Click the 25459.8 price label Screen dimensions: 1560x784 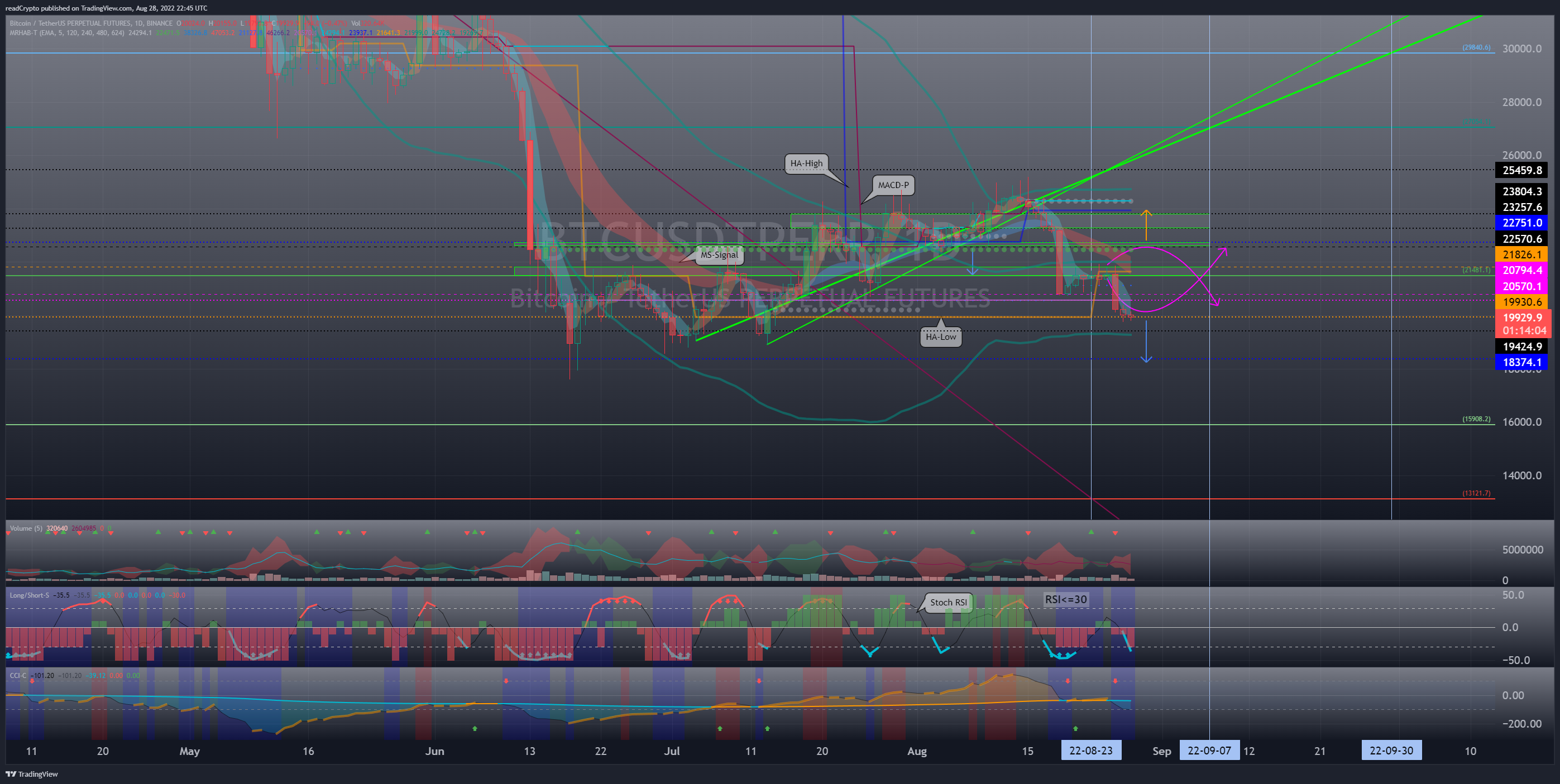(x=1521, y=170)
